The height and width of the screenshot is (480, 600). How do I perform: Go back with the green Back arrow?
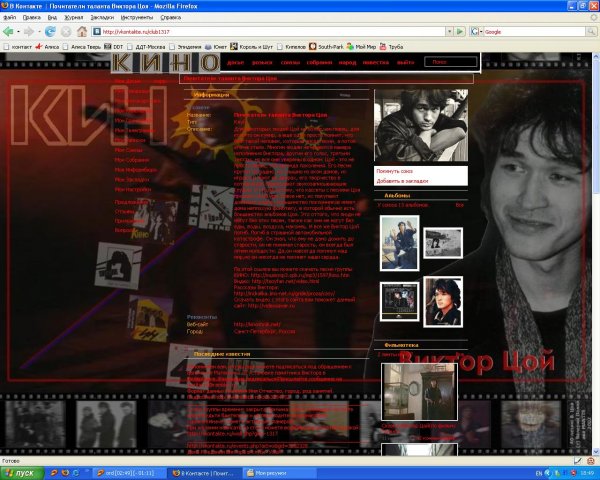8,32
